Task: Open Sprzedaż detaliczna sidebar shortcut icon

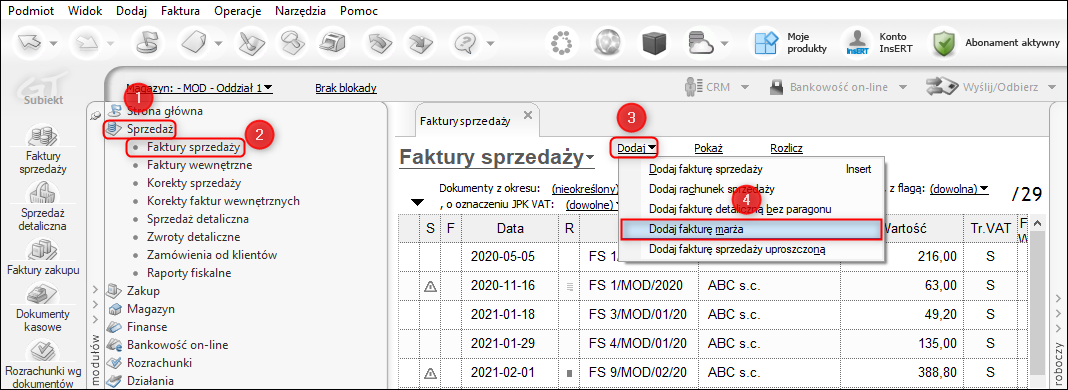Action: pyautogui.click(x=43, y=195)
